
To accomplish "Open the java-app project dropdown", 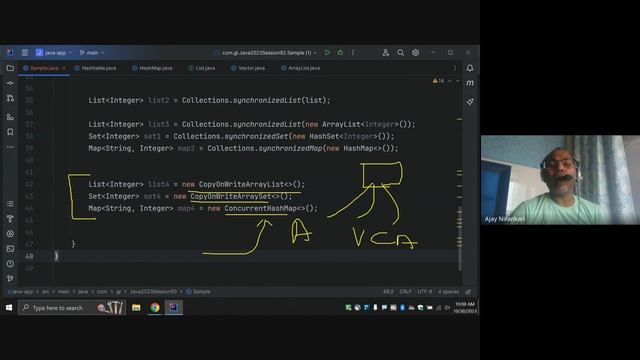I will (54, 53).
